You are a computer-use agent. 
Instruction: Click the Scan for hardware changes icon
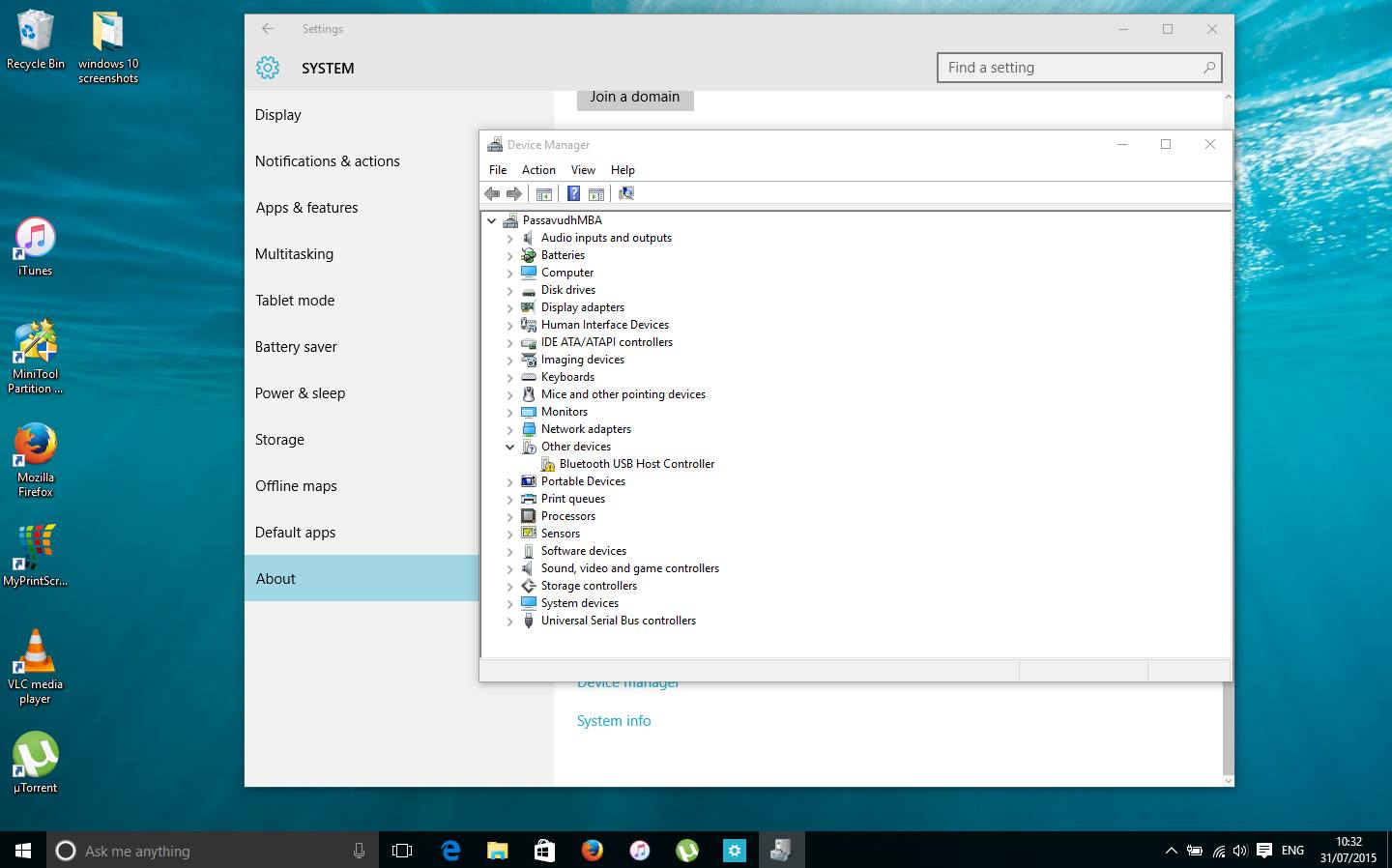(625, 193)
